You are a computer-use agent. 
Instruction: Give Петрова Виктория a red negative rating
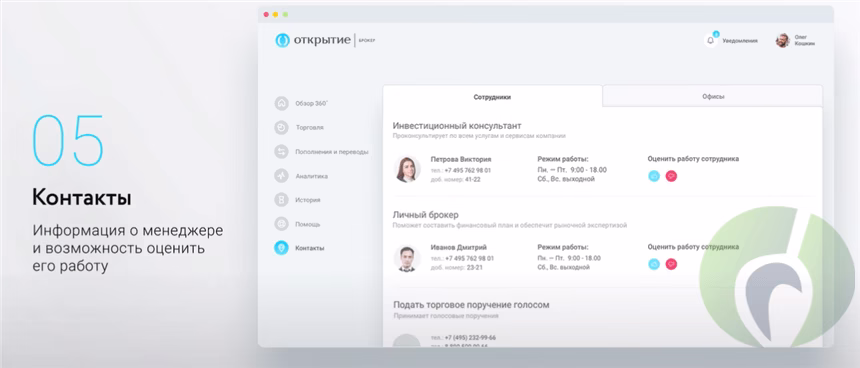(x=671, y=176)
